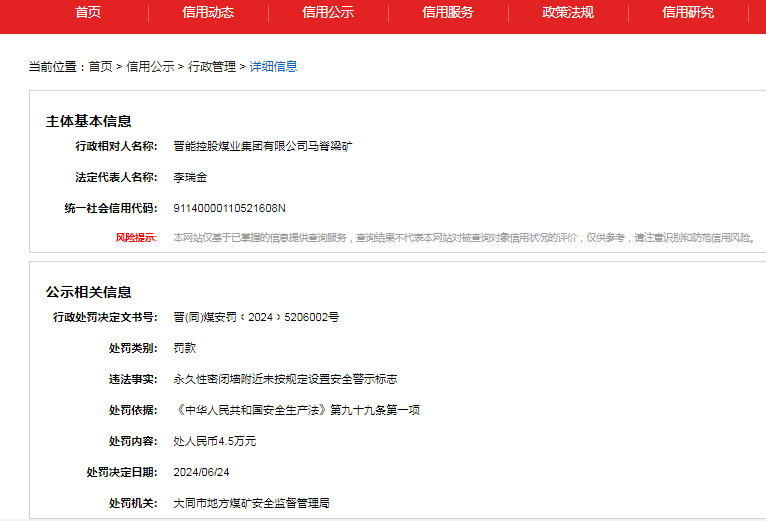Screen dimensions: 766x521
Task: Click the 处罚机关 label
Action: tap(133, 503)
